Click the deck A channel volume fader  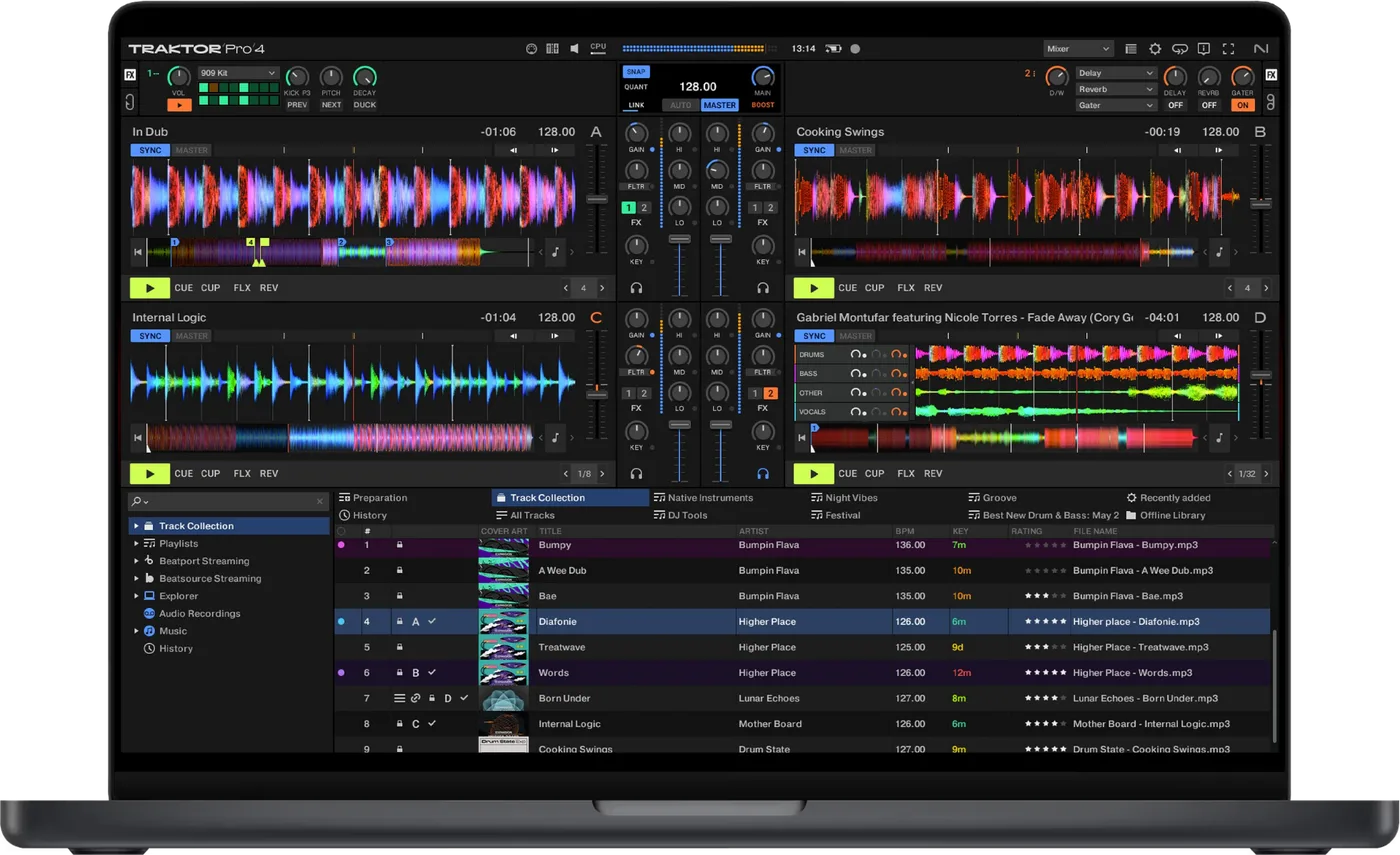point(680,239)
